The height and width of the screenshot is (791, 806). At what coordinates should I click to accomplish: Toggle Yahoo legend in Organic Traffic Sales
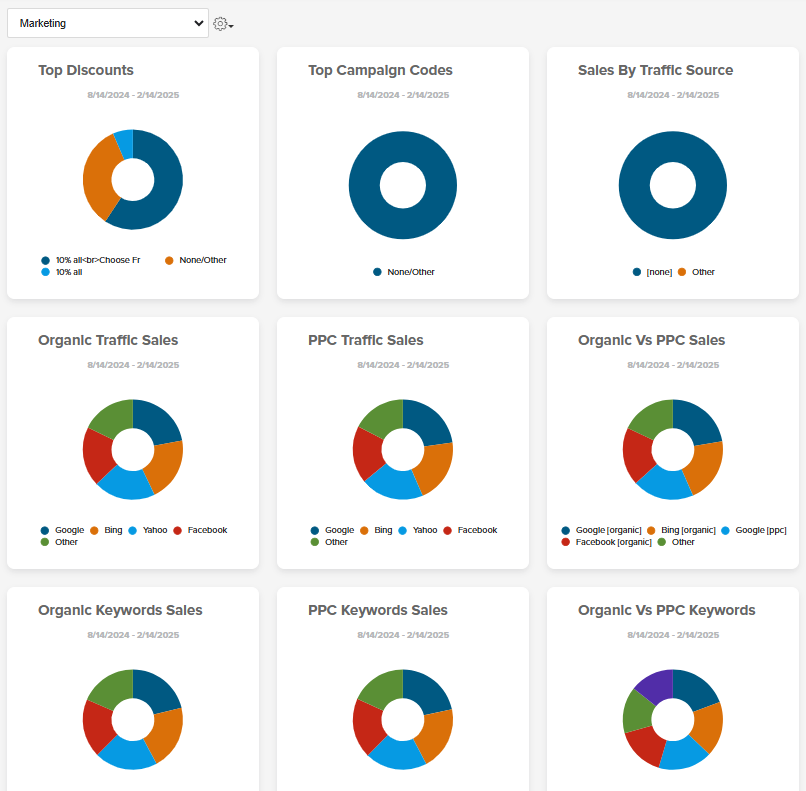click(x=148, y=530)
